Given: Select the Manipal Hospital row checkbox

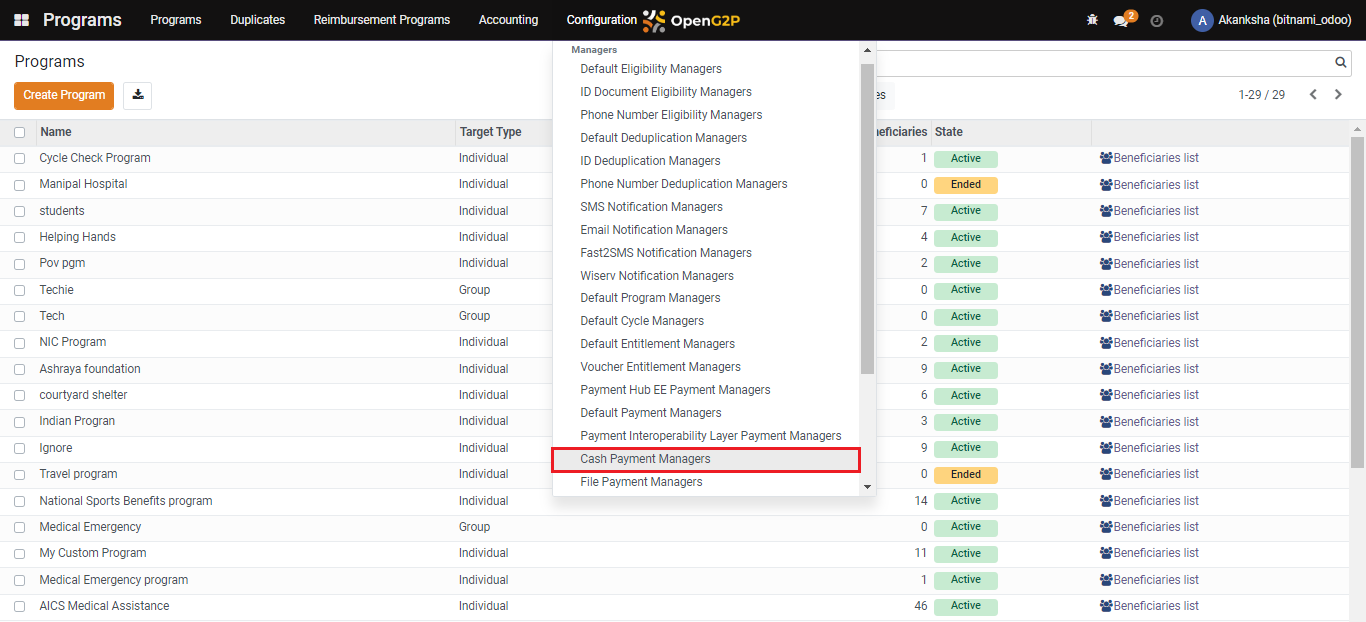Looking at the screenshot, I should click(20, 185).
